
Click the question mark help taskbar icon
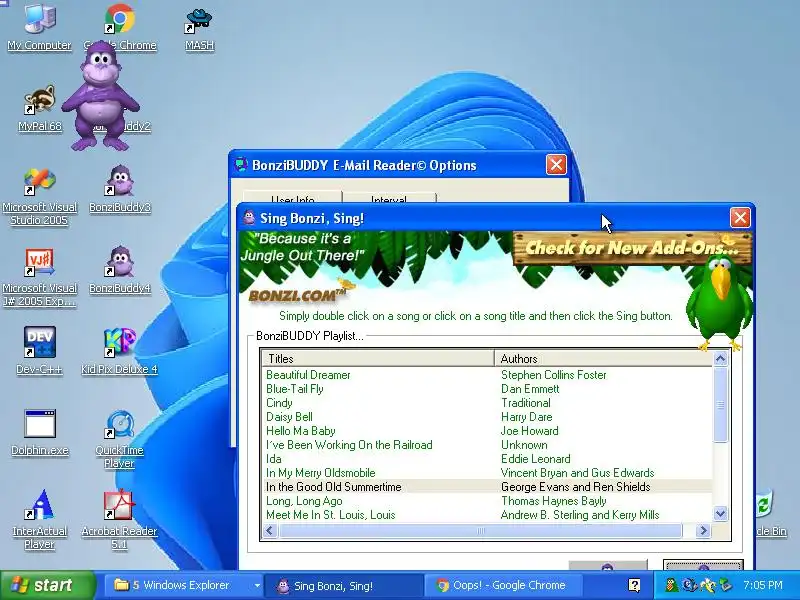(x=634, y=585)
